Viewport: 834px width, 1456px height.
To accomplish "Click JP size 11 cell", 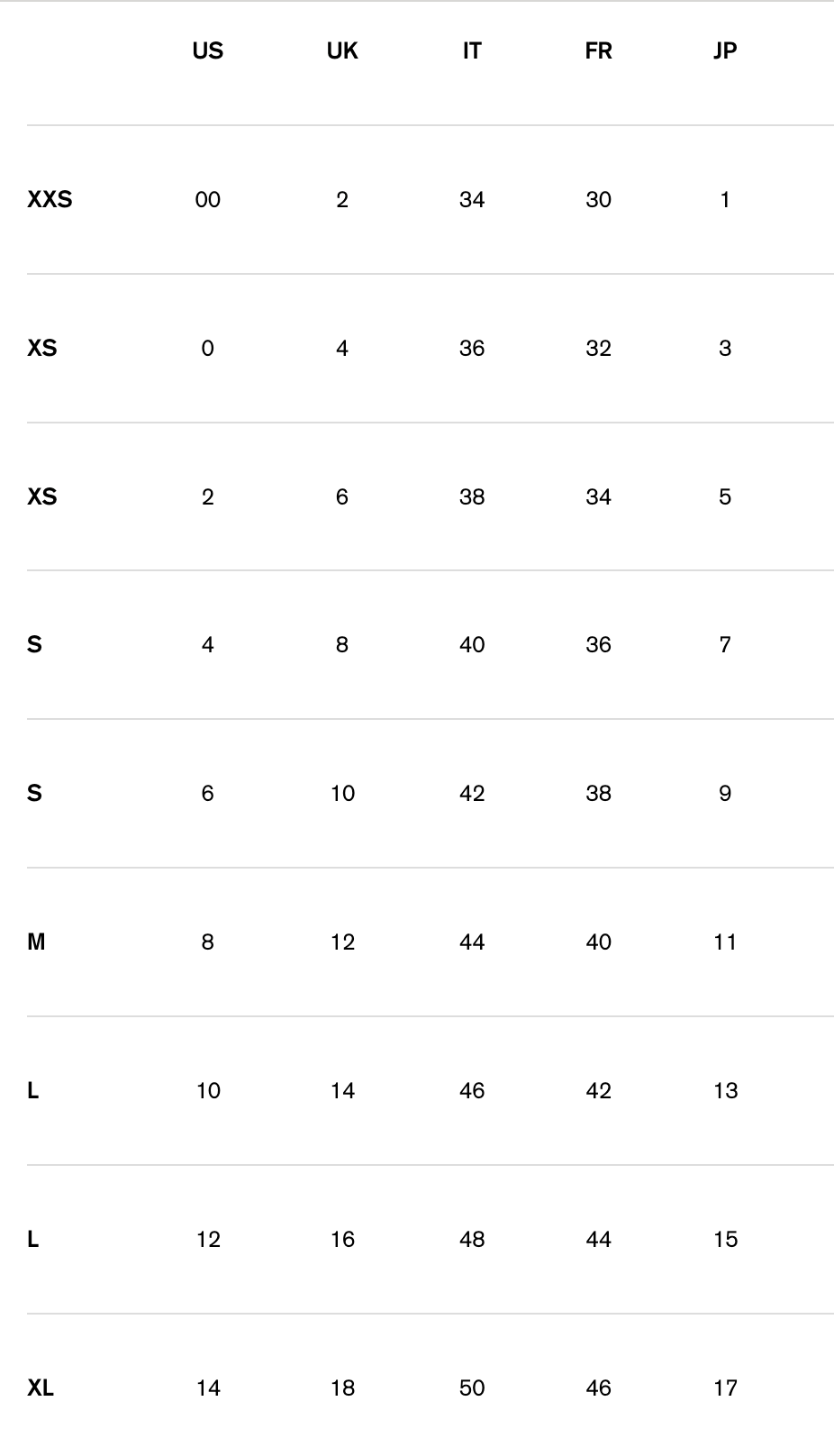I will coord(725,942).
